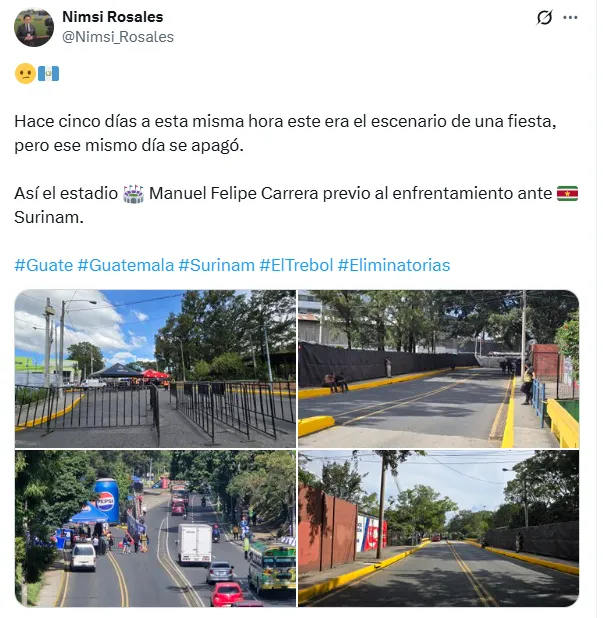This screenshot has height=618, width=603.
Task: Open the #Eliminatorias hashtag
Action: (x=394, y=265)
